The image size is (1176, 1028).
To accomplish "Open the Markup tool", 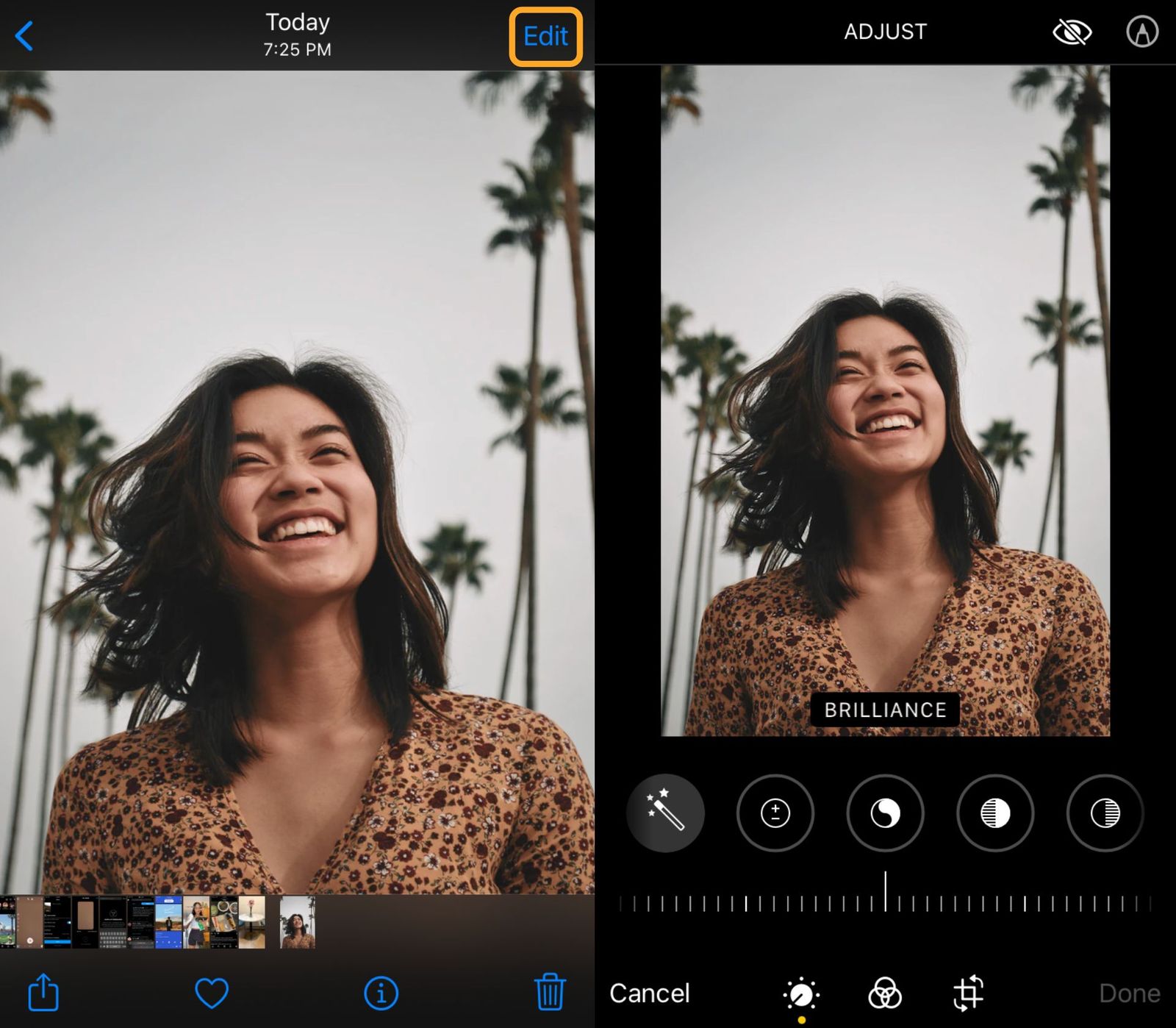I will coord(1142,32).
